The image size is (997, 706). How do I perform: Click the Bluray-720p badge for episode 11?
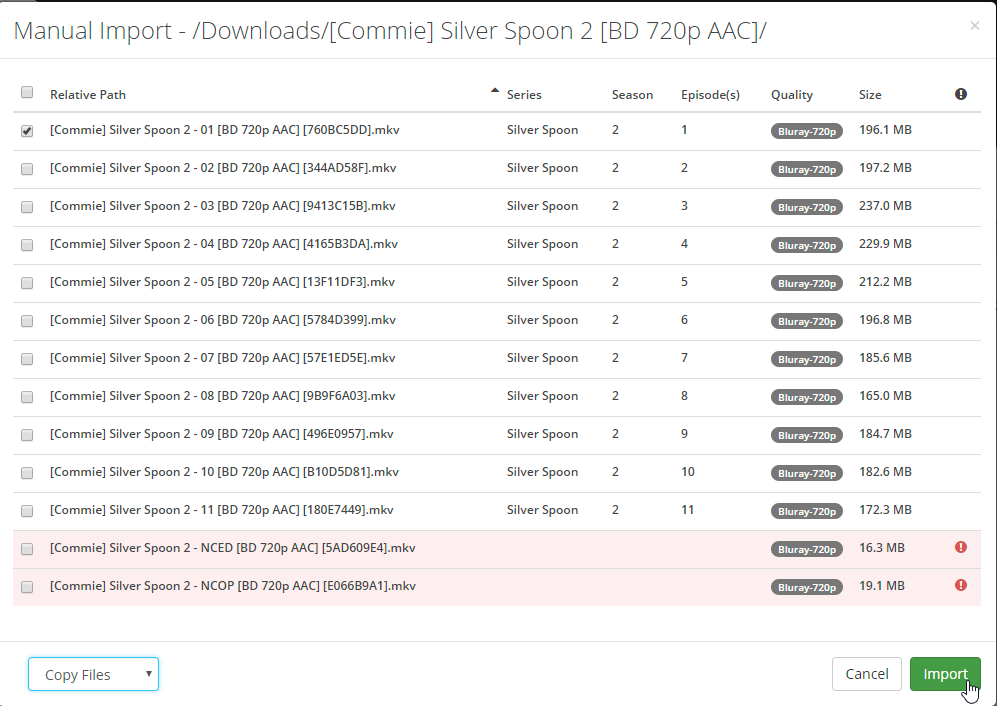[x=806, y=511]
